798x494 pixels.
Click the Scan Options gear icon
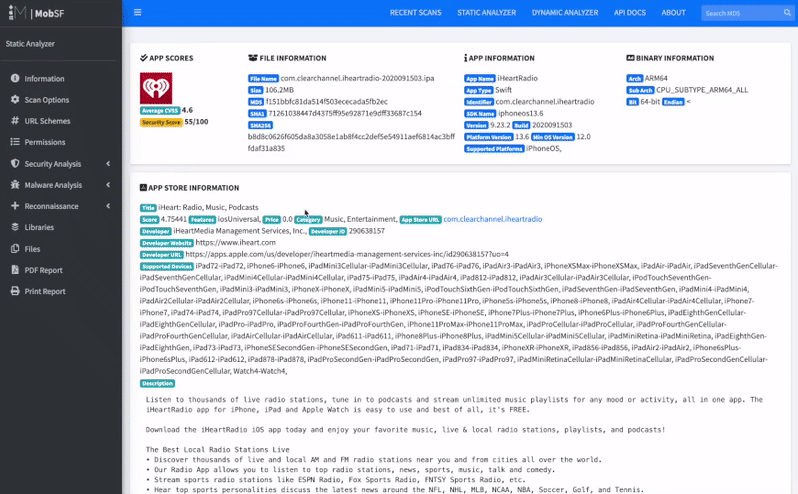[x=15, y=100]
